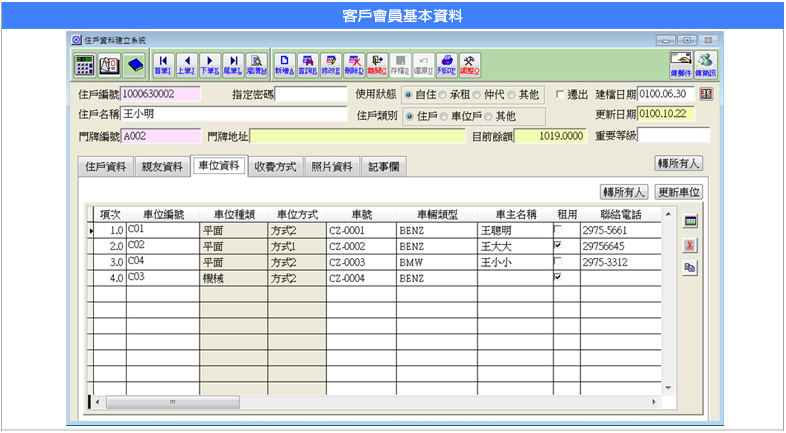786x433 pixels.
Task: Click the grid's horizontal scrollbar thumb
Action: coord(172,401)
